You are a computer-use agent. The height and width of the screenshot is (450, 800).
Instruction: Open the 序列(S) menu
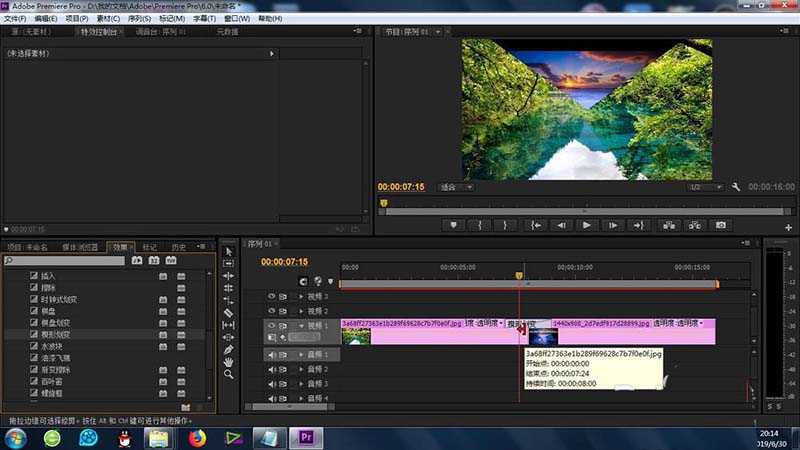point(139,18)
